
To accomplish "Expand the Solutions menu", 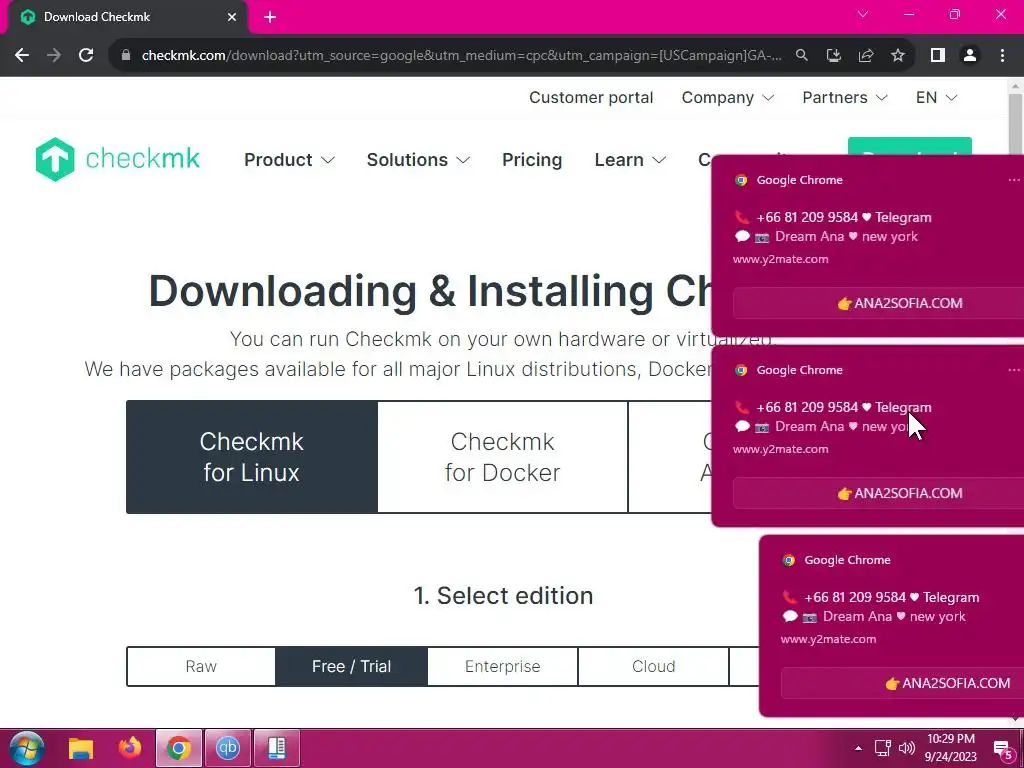I will (418, 160).
